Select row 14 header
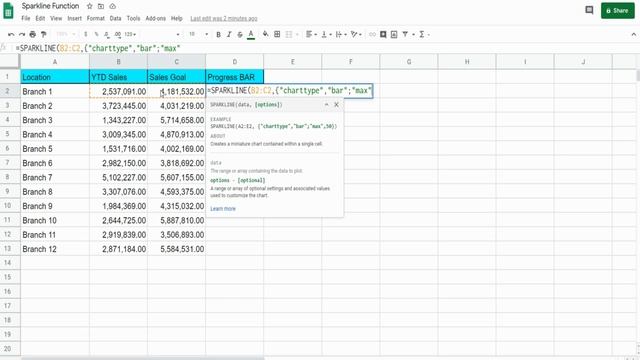Screen dimensions: 640x360 (7, 263)
